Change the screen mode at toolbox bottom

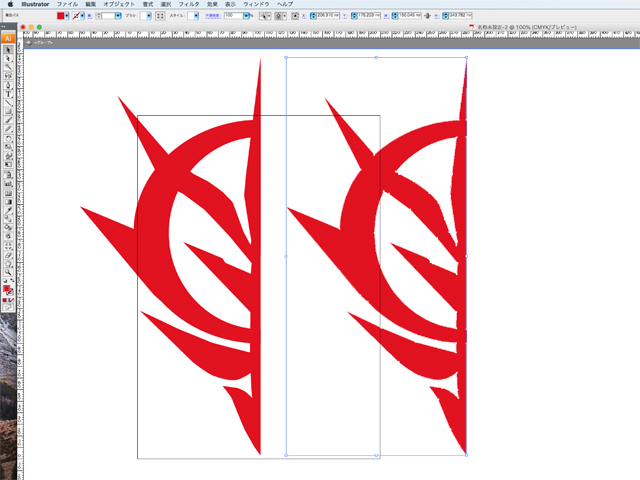(x=8, y=307)
